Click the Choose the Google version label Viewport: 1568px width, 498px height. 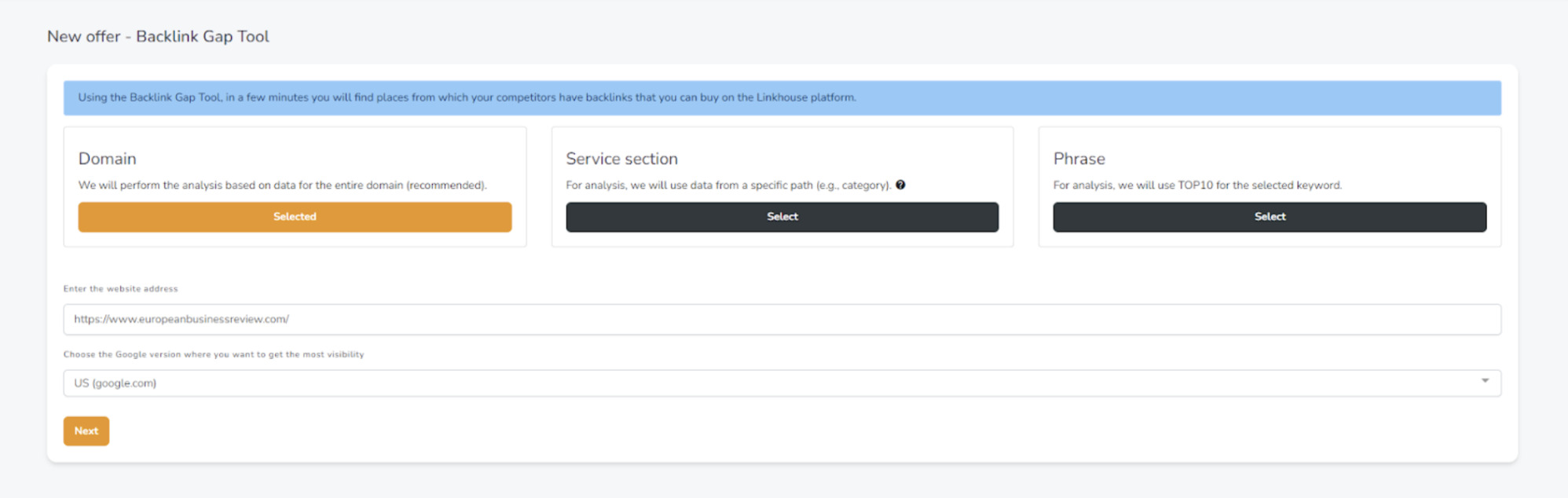coord(214,355)
